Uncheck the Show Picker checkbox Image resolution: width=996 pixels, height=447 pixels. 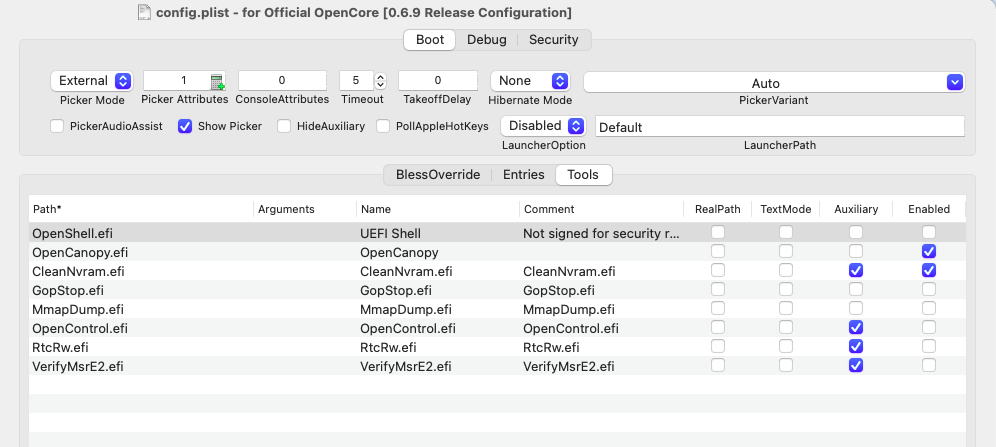[185, 126]
